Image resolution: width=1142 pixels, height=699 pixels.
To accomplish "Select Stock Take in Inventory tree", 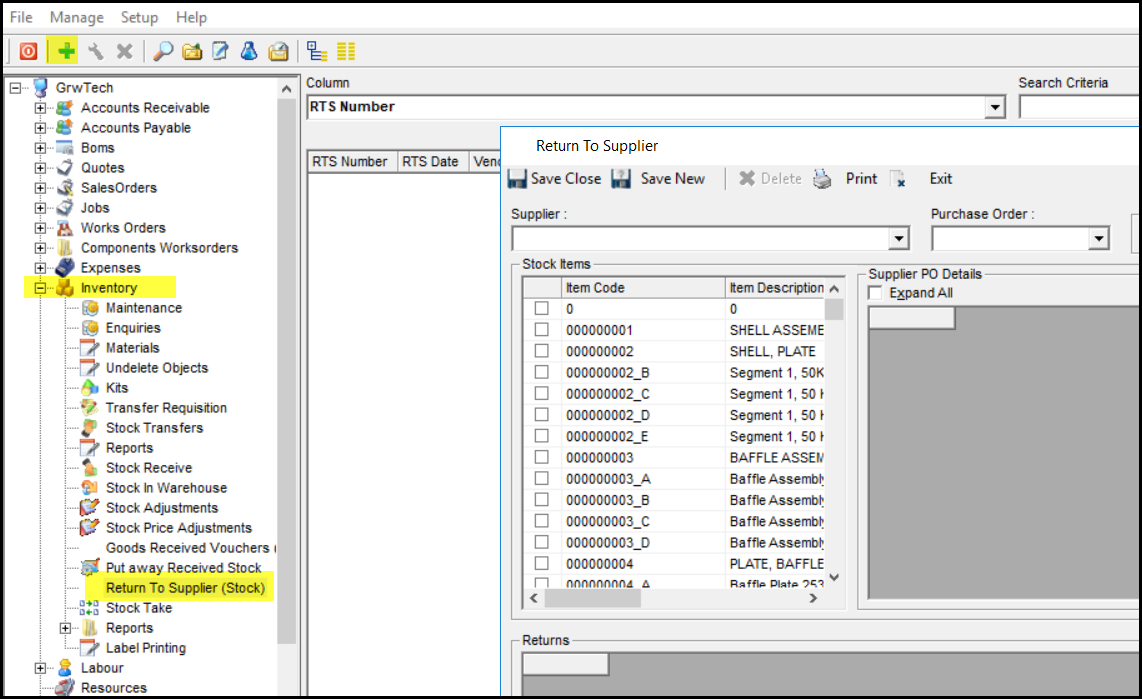I will 139,608.
